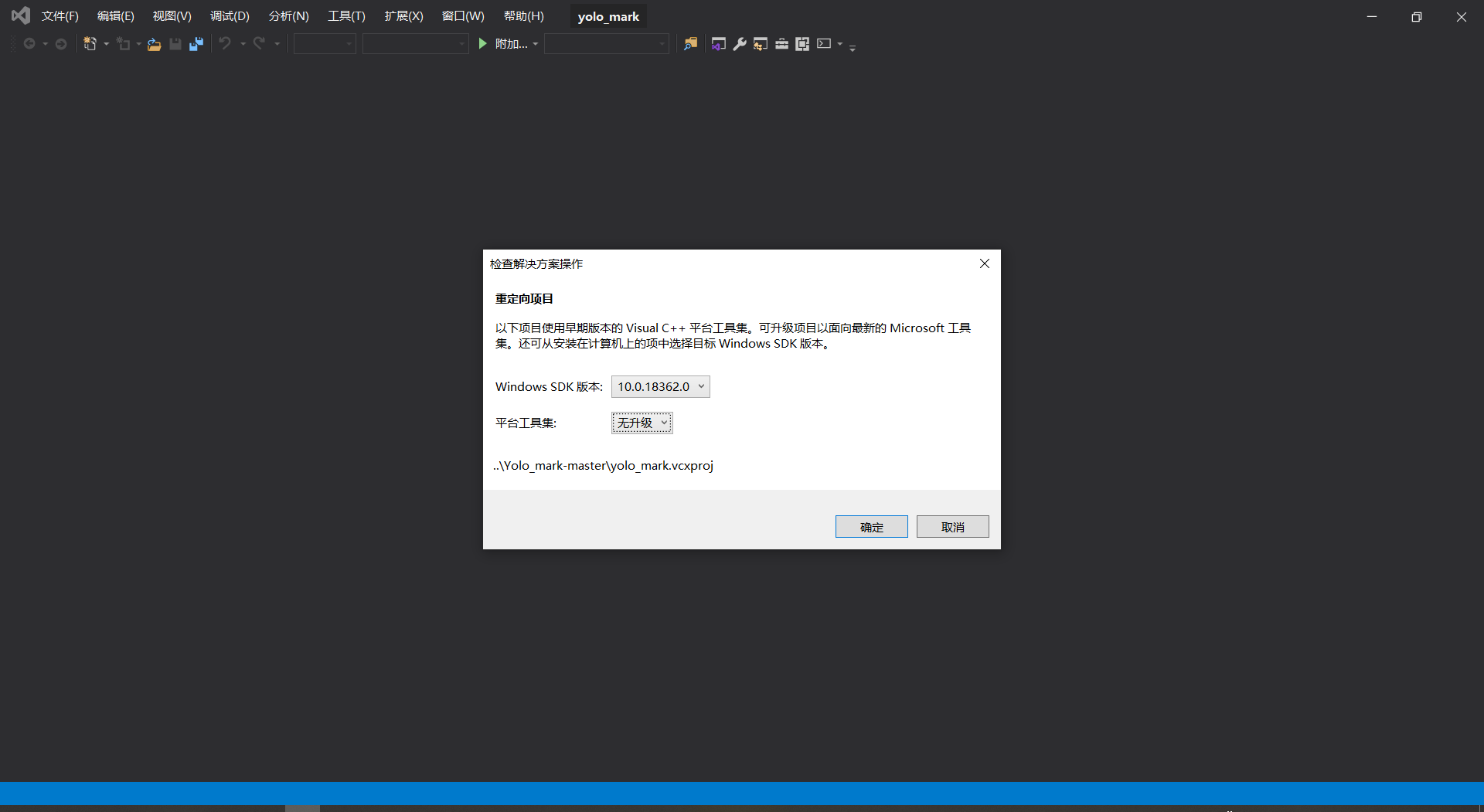Click the 取消 button in the dialog

tap(952, 526)
